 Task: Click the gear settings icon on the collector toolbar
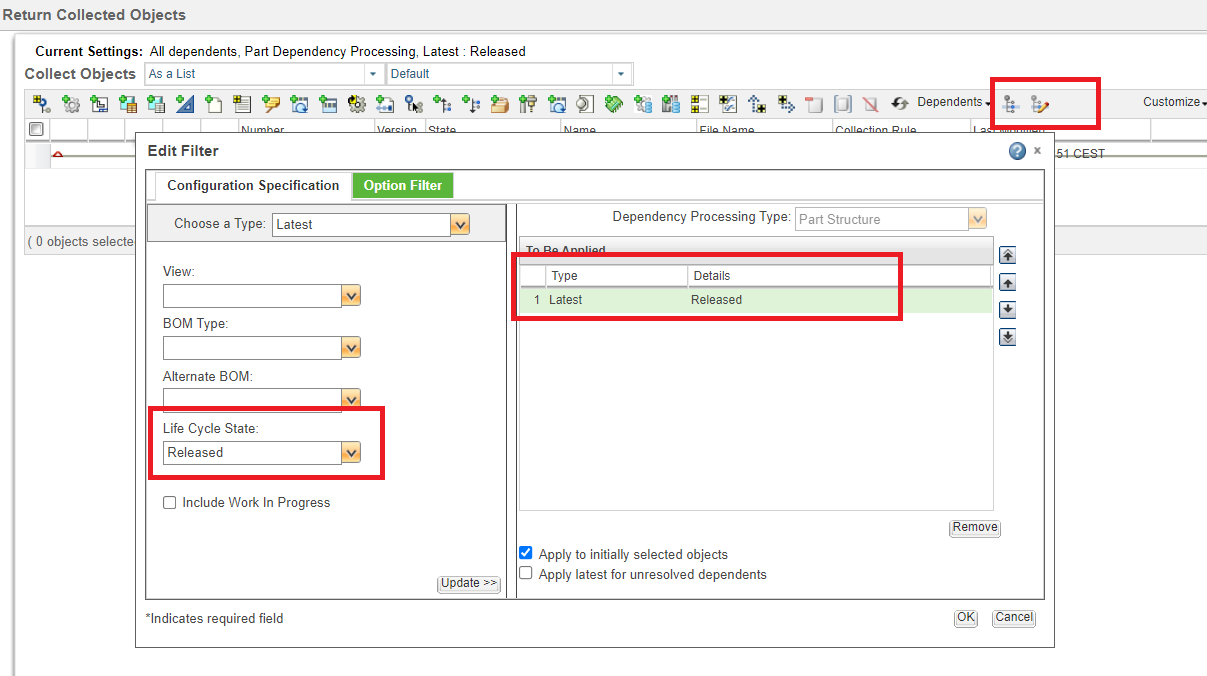[x=68, y=102]
